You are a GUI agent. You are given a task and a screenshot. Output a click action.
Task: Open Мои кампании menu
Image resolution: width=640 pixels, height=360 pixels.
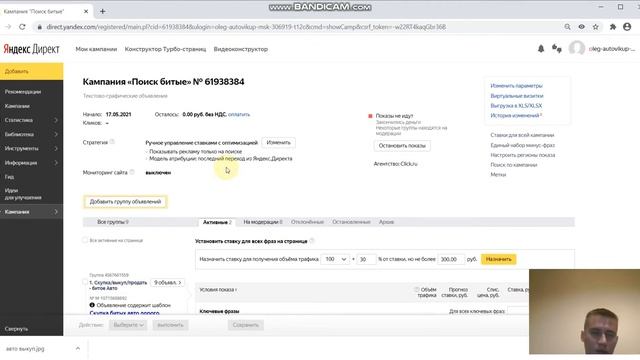pos(96,49)
